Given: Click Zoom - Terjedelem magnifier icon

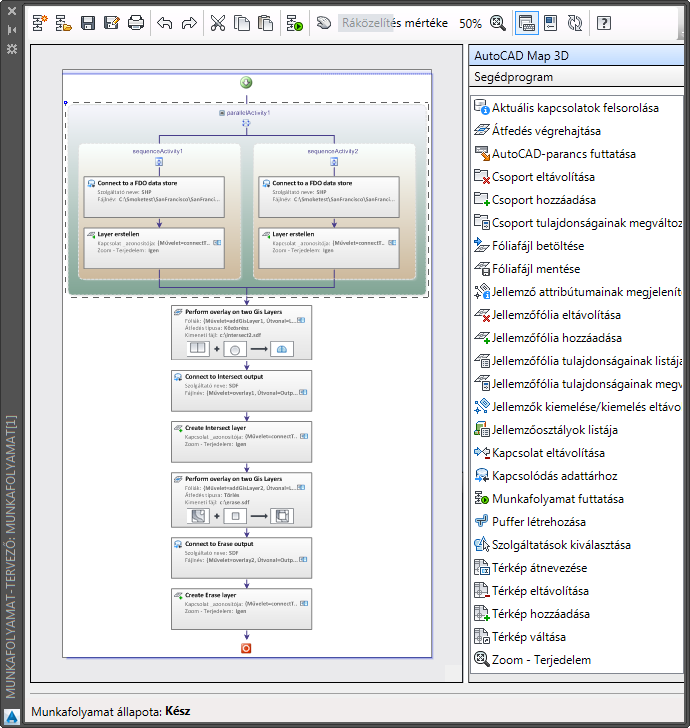Looking at the screenshot, I should tap(482, 659).
